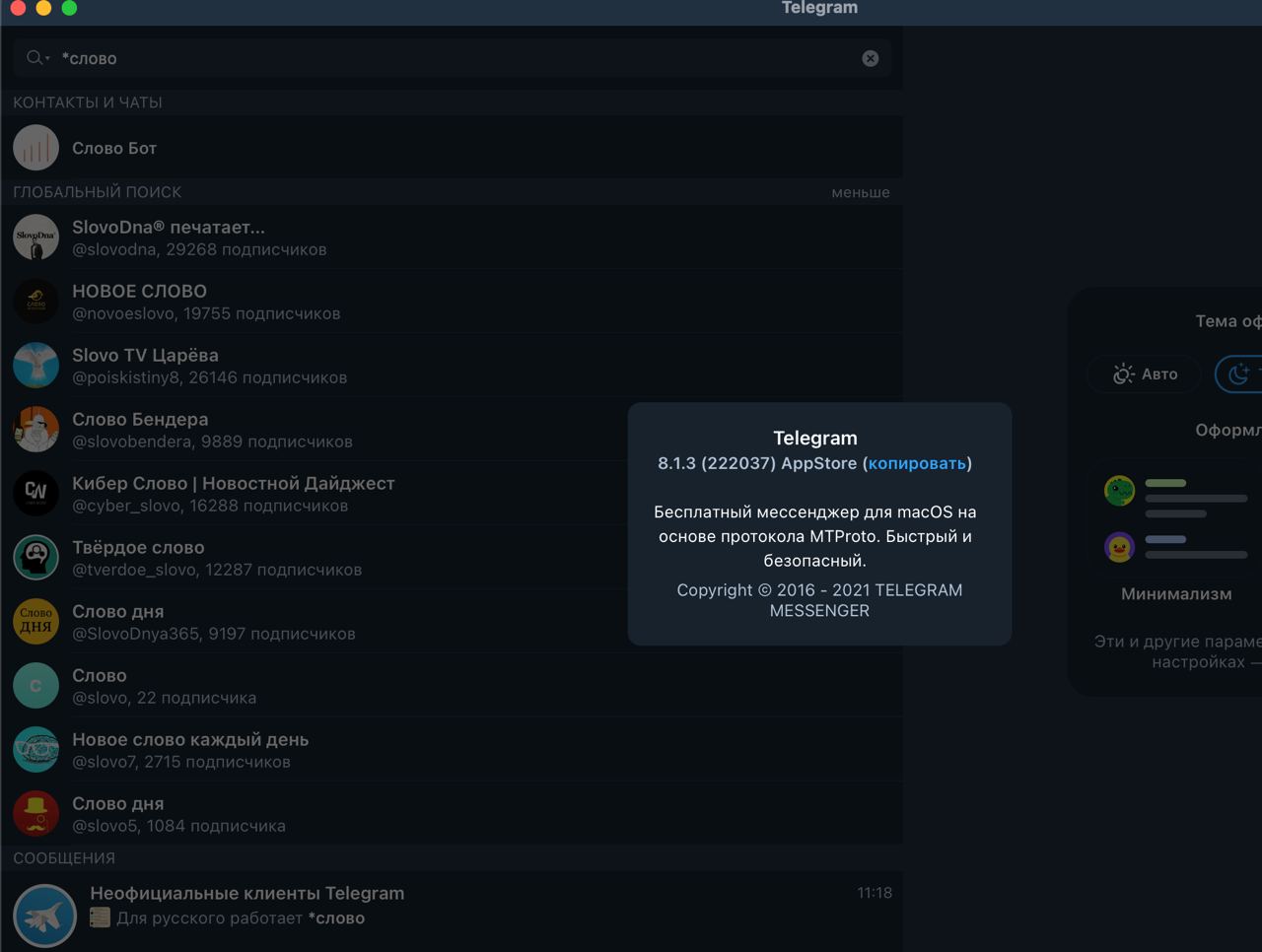Open Кибер Слово channel avatar
Image resolution: width=1262 pixels, height=952 pixels.
pos(36,494)
